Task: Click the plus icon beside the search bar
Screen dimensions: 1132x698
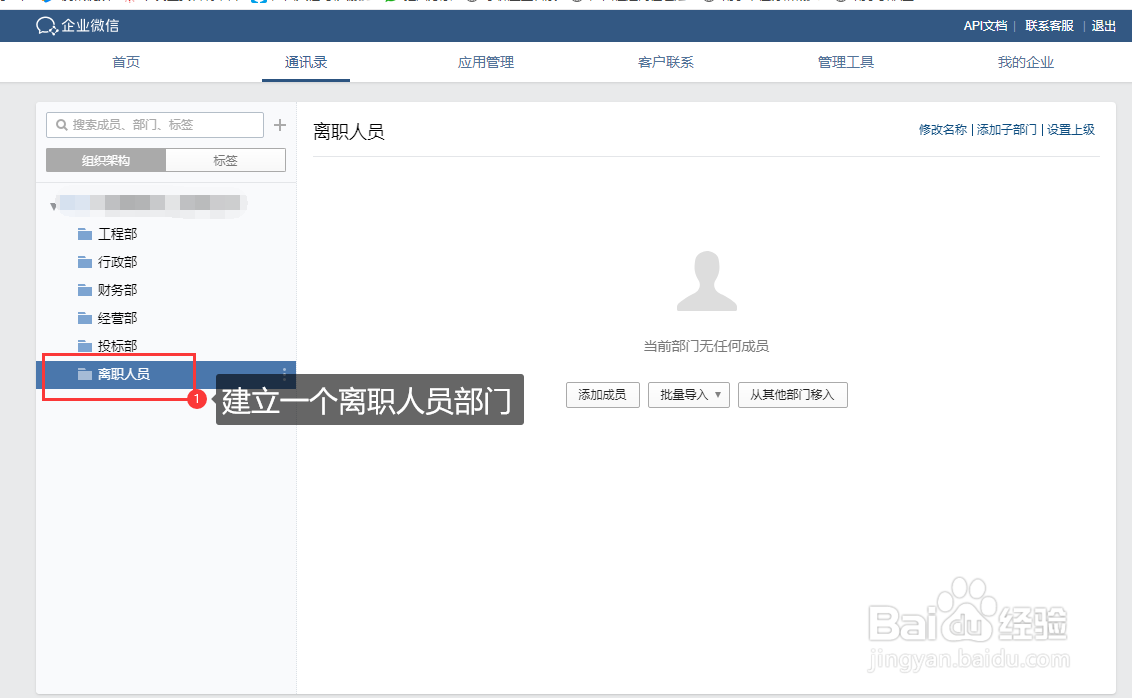Action: [280, 124]
